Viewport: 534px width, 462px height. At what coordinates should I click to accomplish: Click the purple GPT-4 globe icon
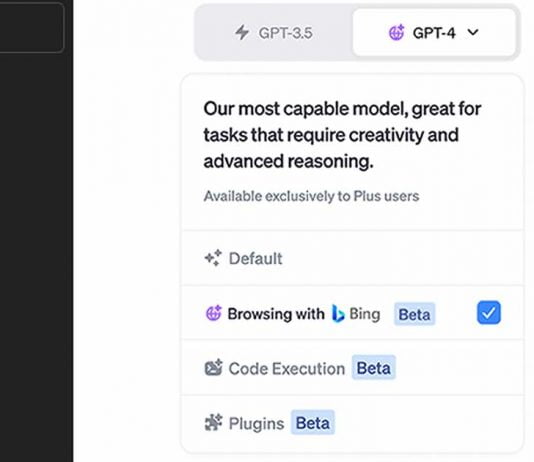click(396, 33)
